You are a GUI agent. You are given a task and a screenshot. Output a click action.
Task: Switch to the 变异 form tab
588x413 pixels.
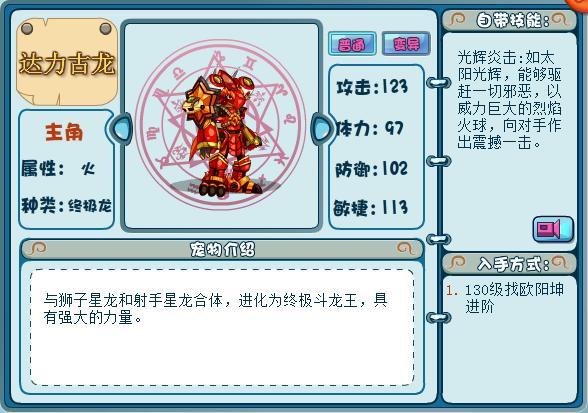[x=406, y=44]
